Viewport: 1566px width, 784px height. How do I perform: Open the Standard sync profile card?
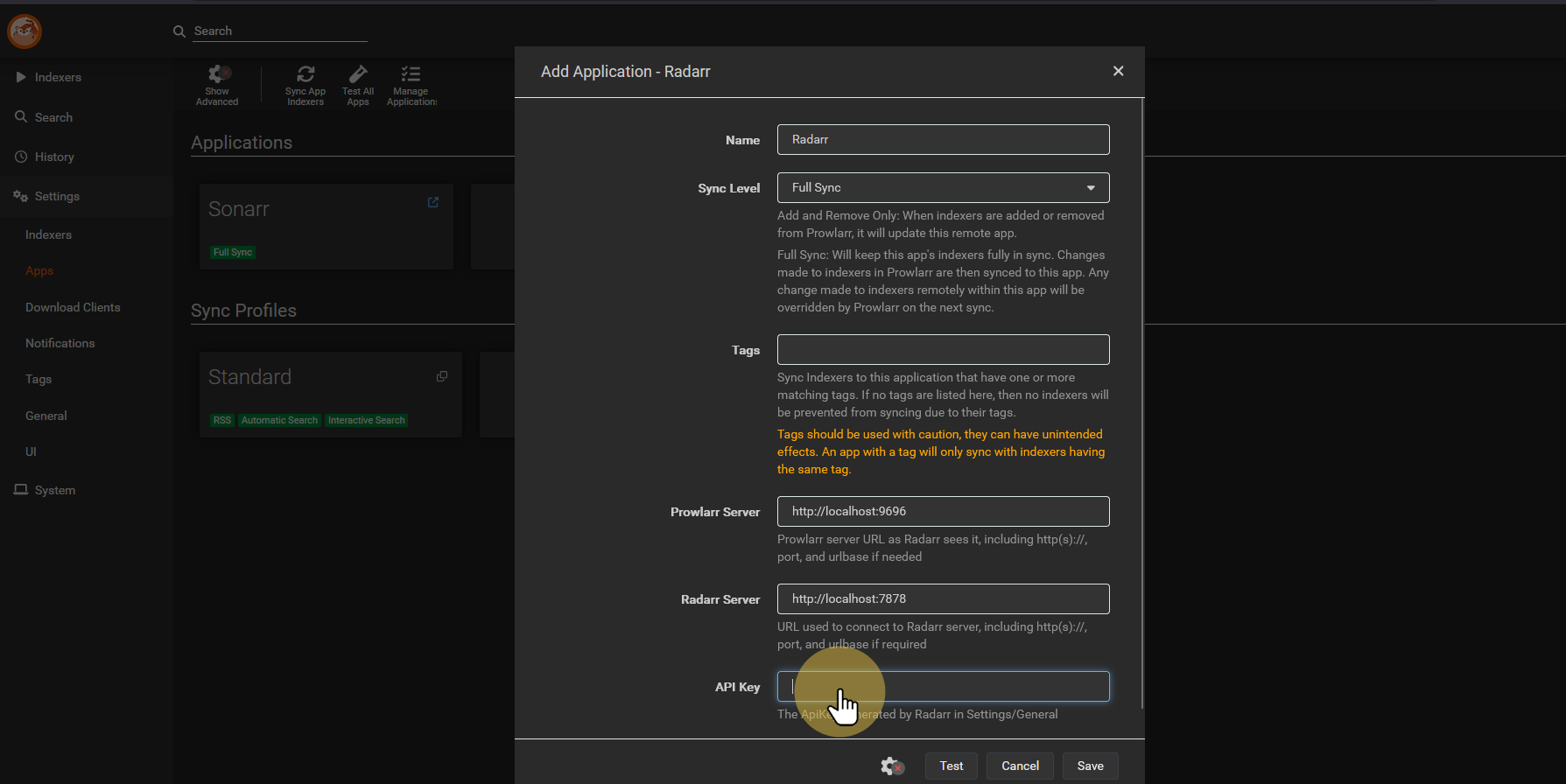[x=331, y=395]
